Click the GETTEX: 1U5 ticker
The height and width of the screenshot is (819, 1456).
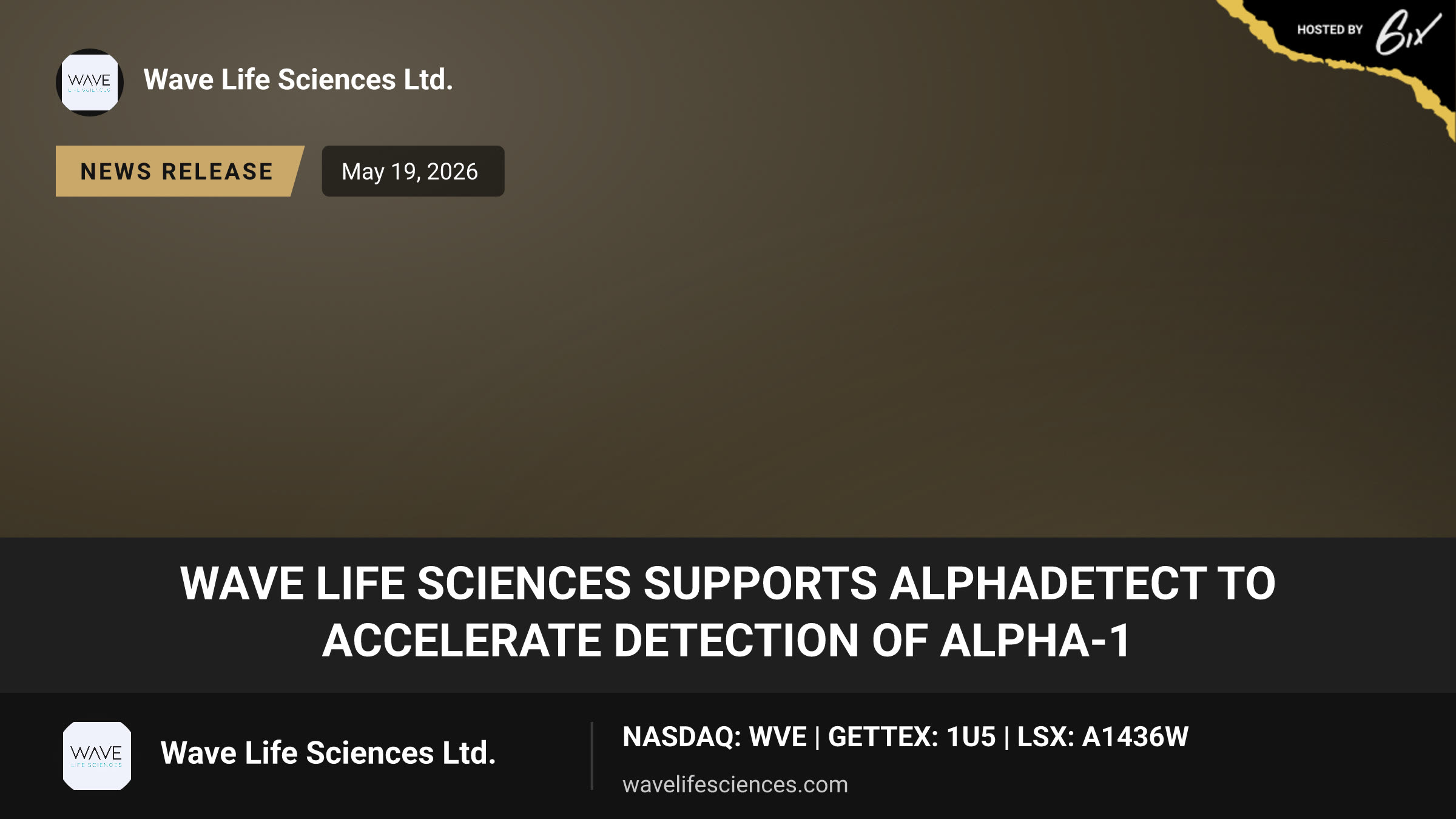pyautogui.click(x=912, y=737)
